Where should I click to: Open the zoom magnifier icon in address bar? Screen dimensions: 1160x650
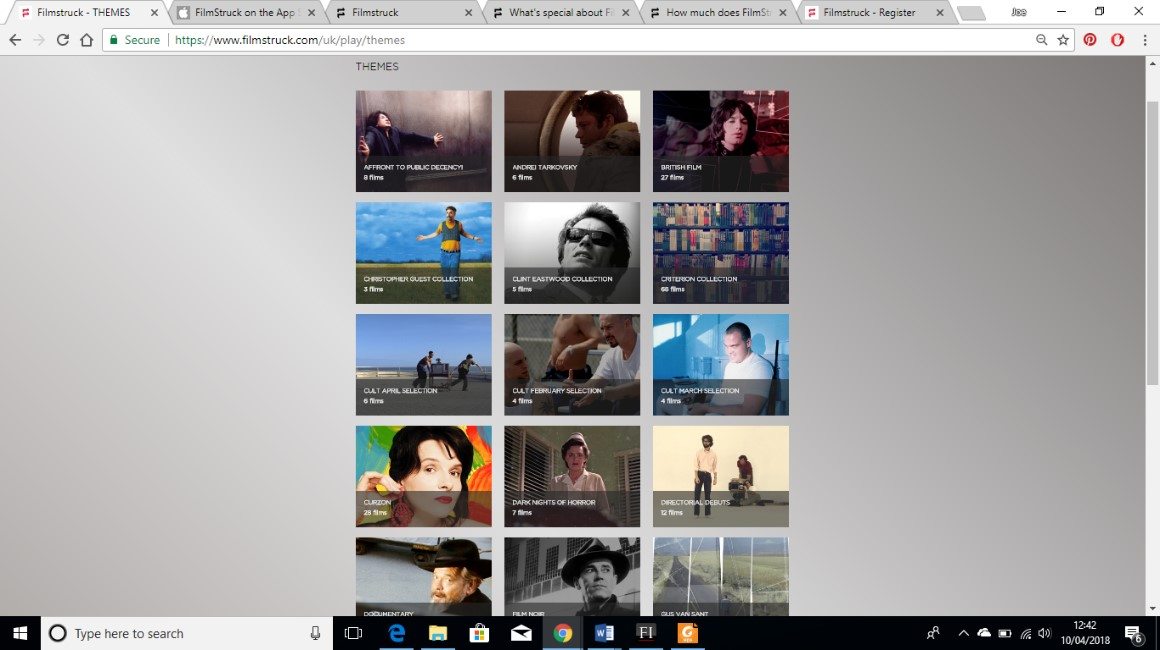coord(1041,40)
